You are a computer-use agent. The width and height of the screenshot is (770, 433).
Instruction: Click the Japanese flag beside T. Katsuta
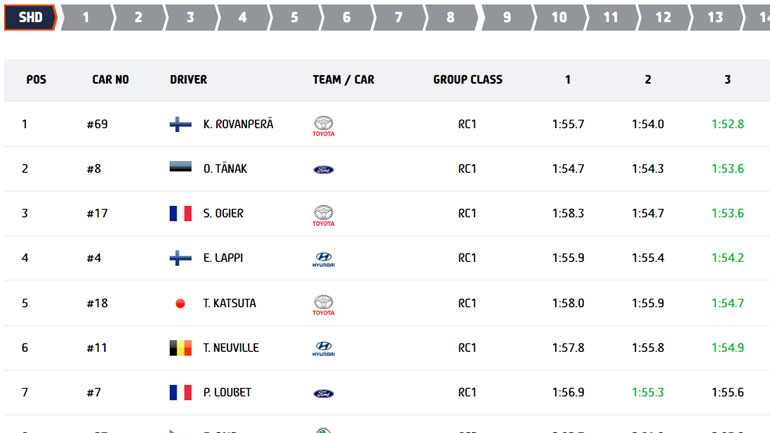point(180,303)
